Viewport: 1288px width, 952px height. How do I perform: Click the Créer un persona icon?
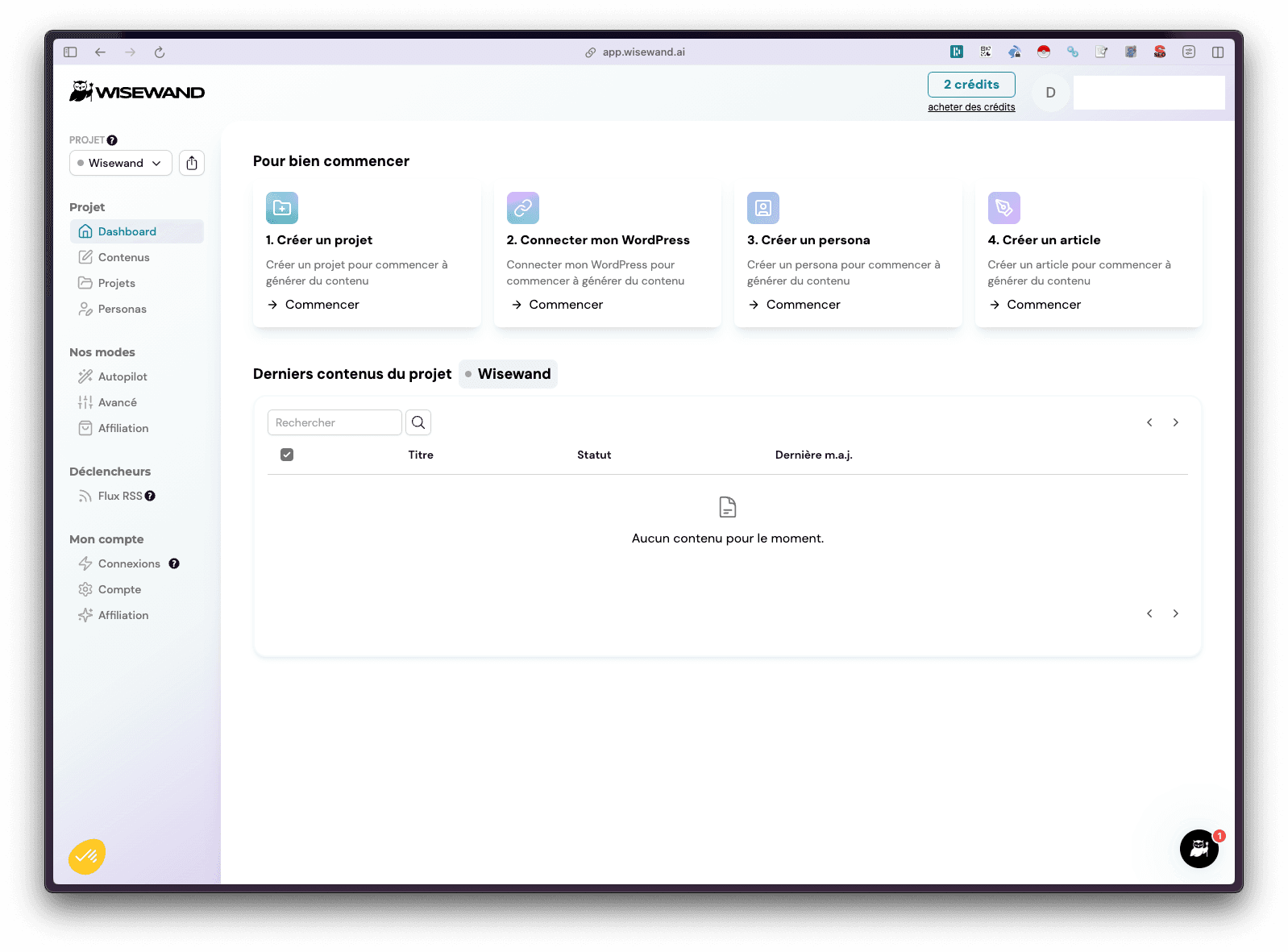(x=763, y=208)
